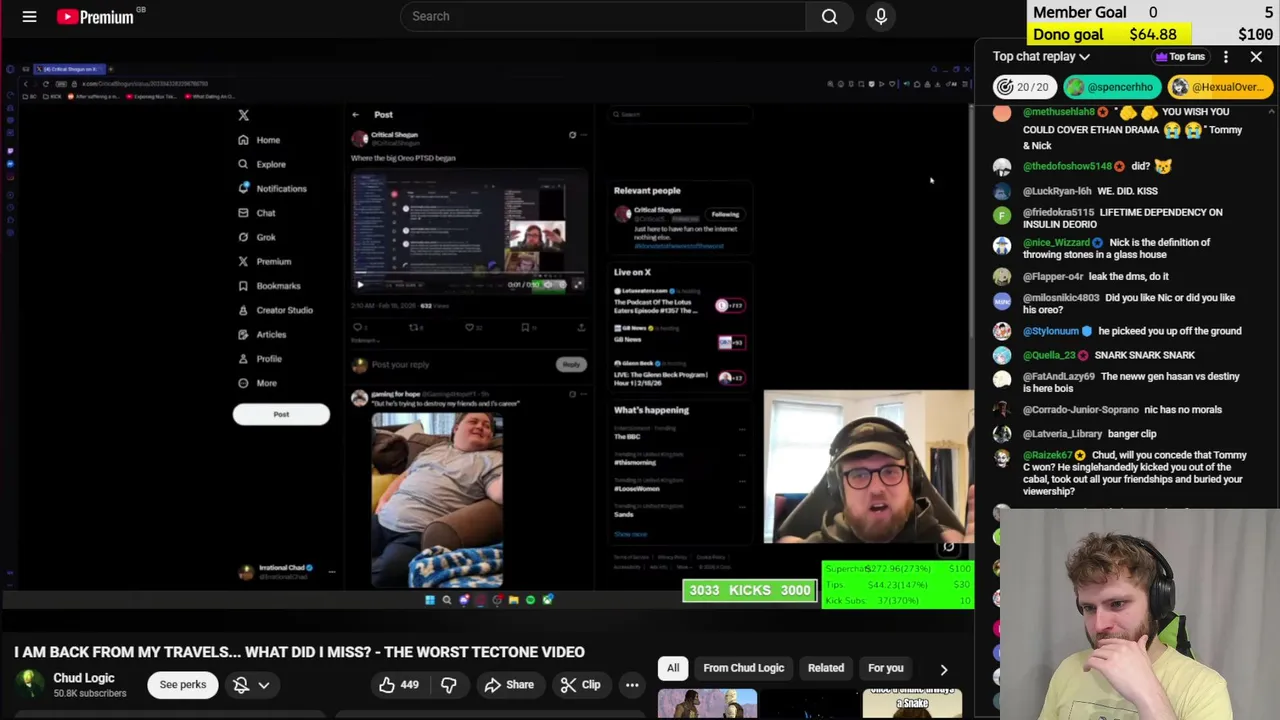Open the 'snake' recommended video thumbnail
The height and width of the screenshot is (720, 1280).
(912, 704)
